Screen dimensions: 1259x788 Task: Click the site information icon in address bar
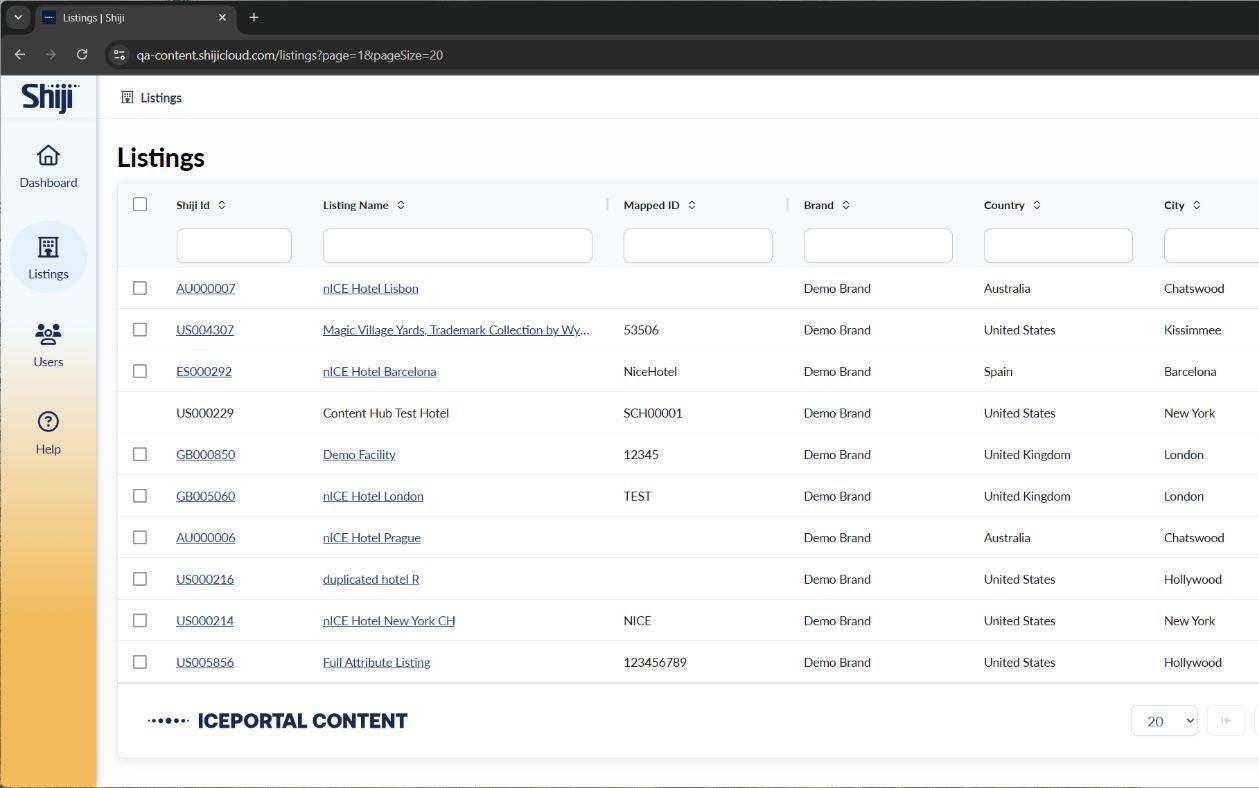(119, 55)
